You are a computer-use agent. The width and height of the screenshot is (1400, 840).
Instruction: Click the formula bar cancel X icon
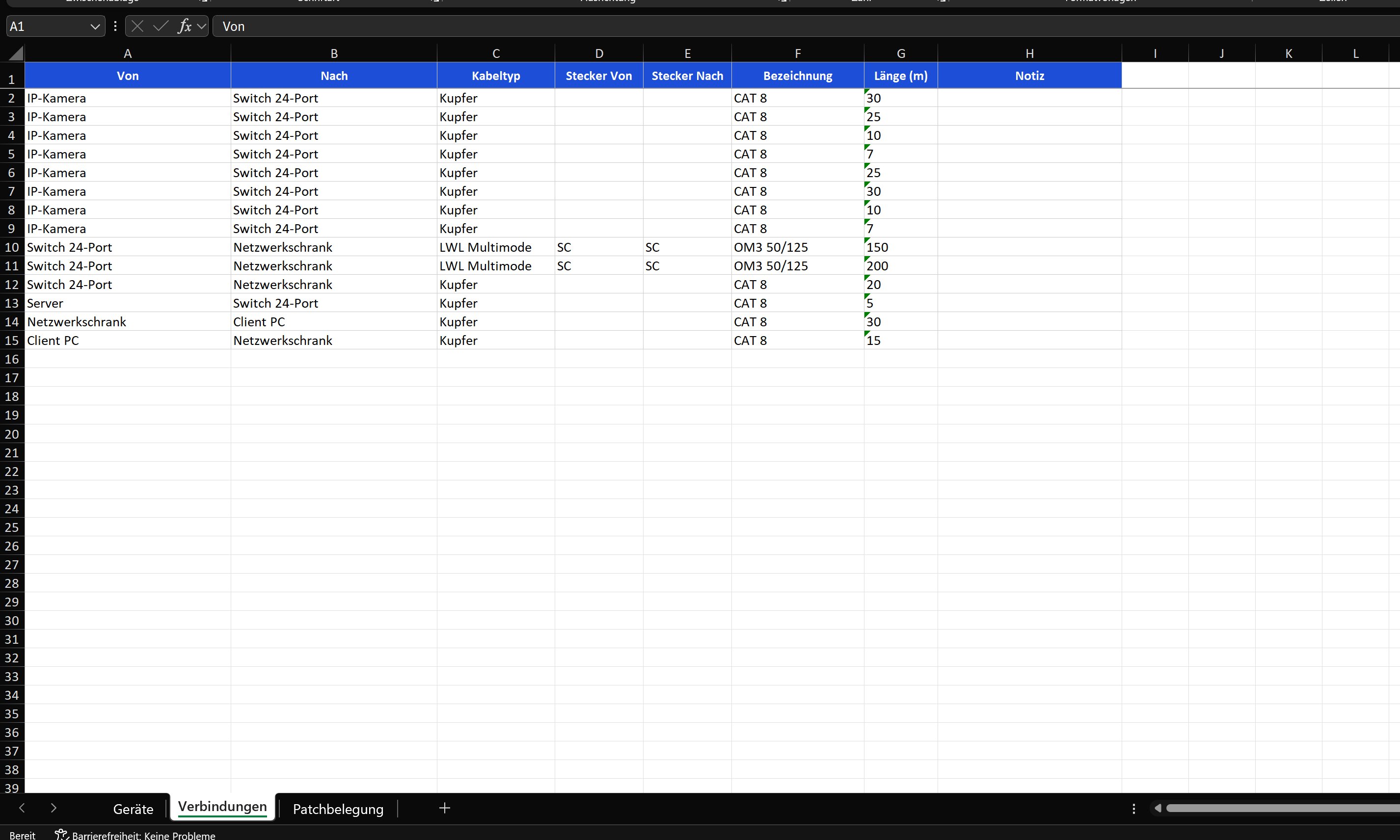tap(137, 26)
